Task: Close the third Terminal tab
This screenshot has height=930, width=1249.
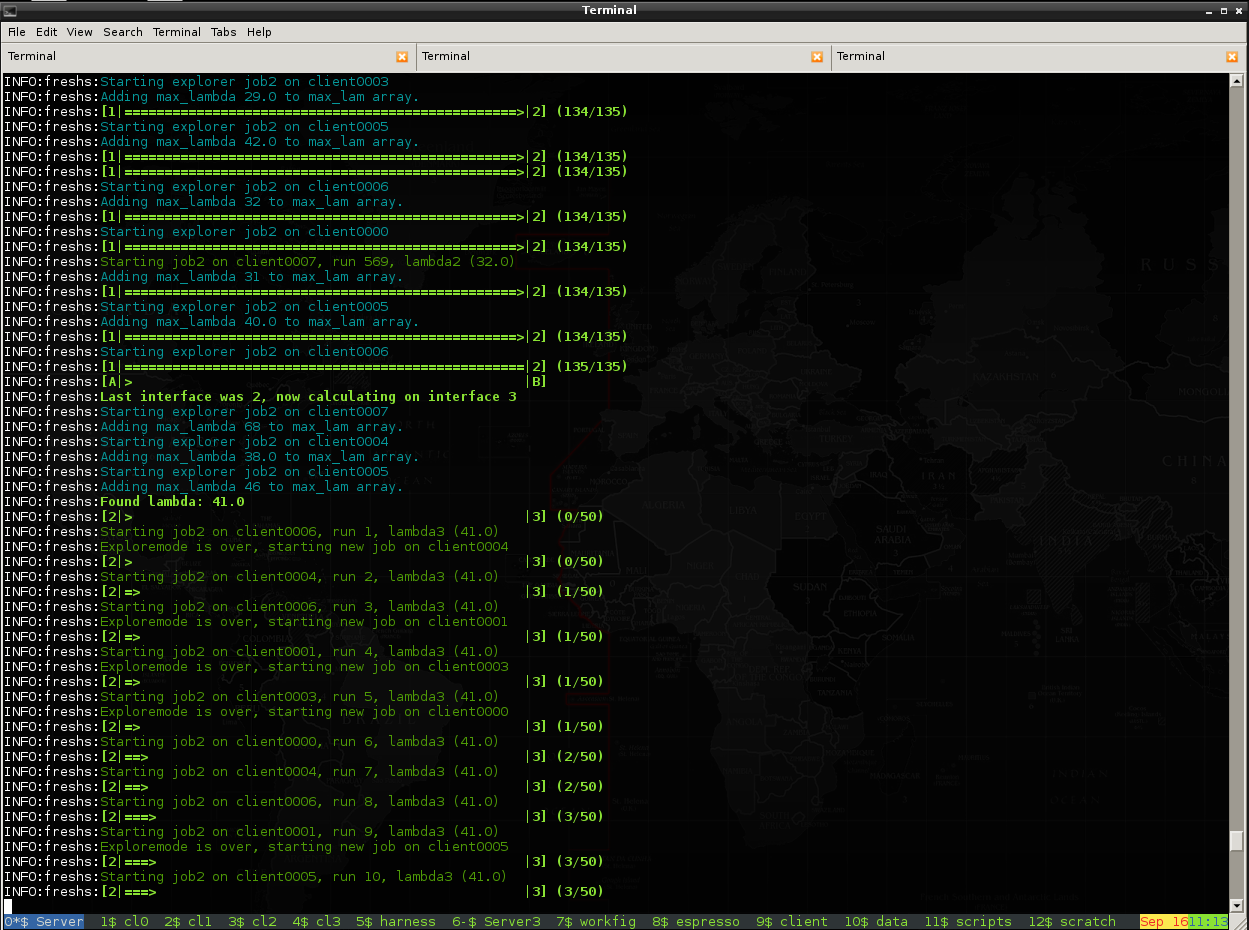Action: 1232,57
